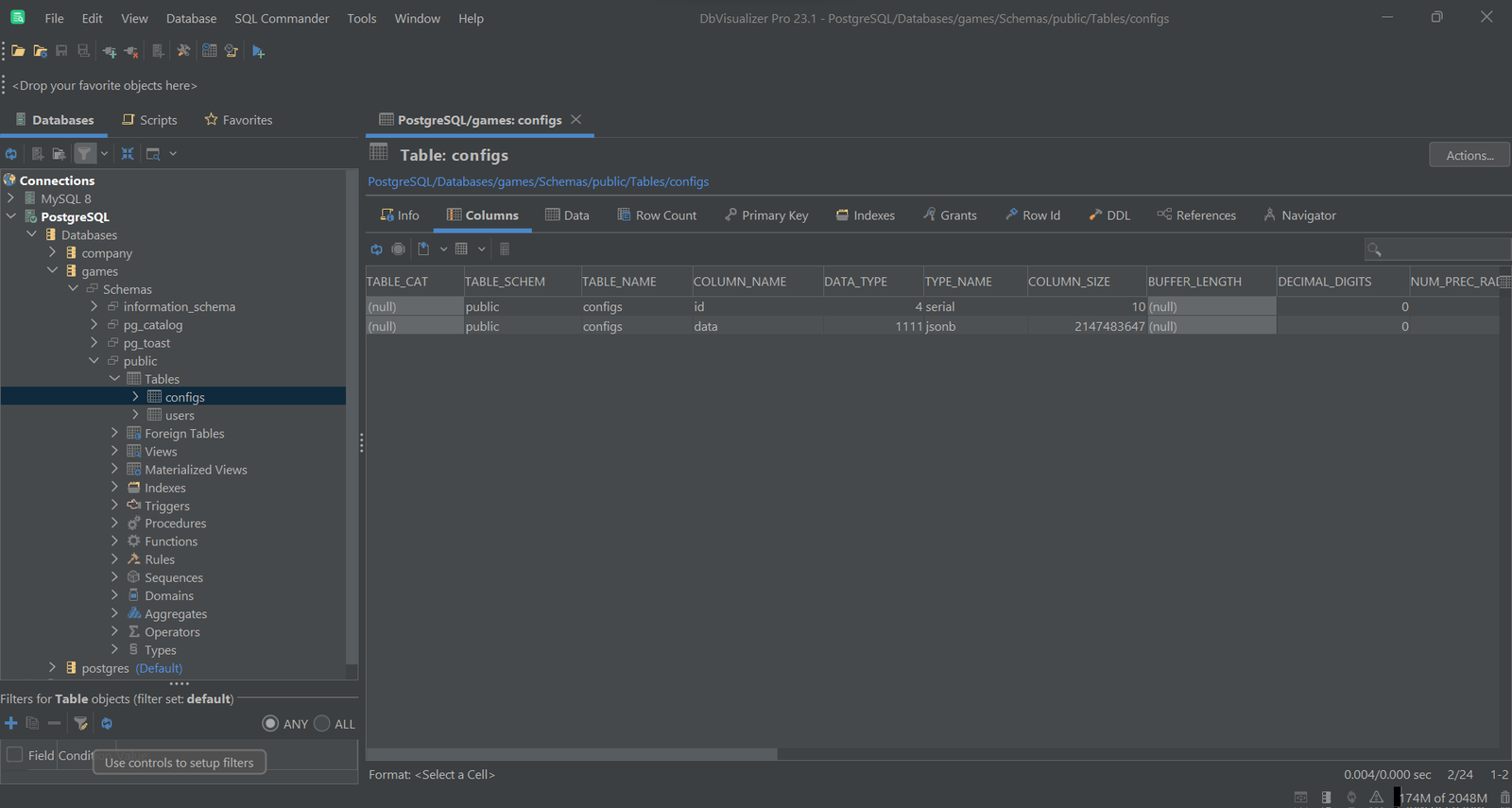Select the ANY radio button

tap(270, 723)
